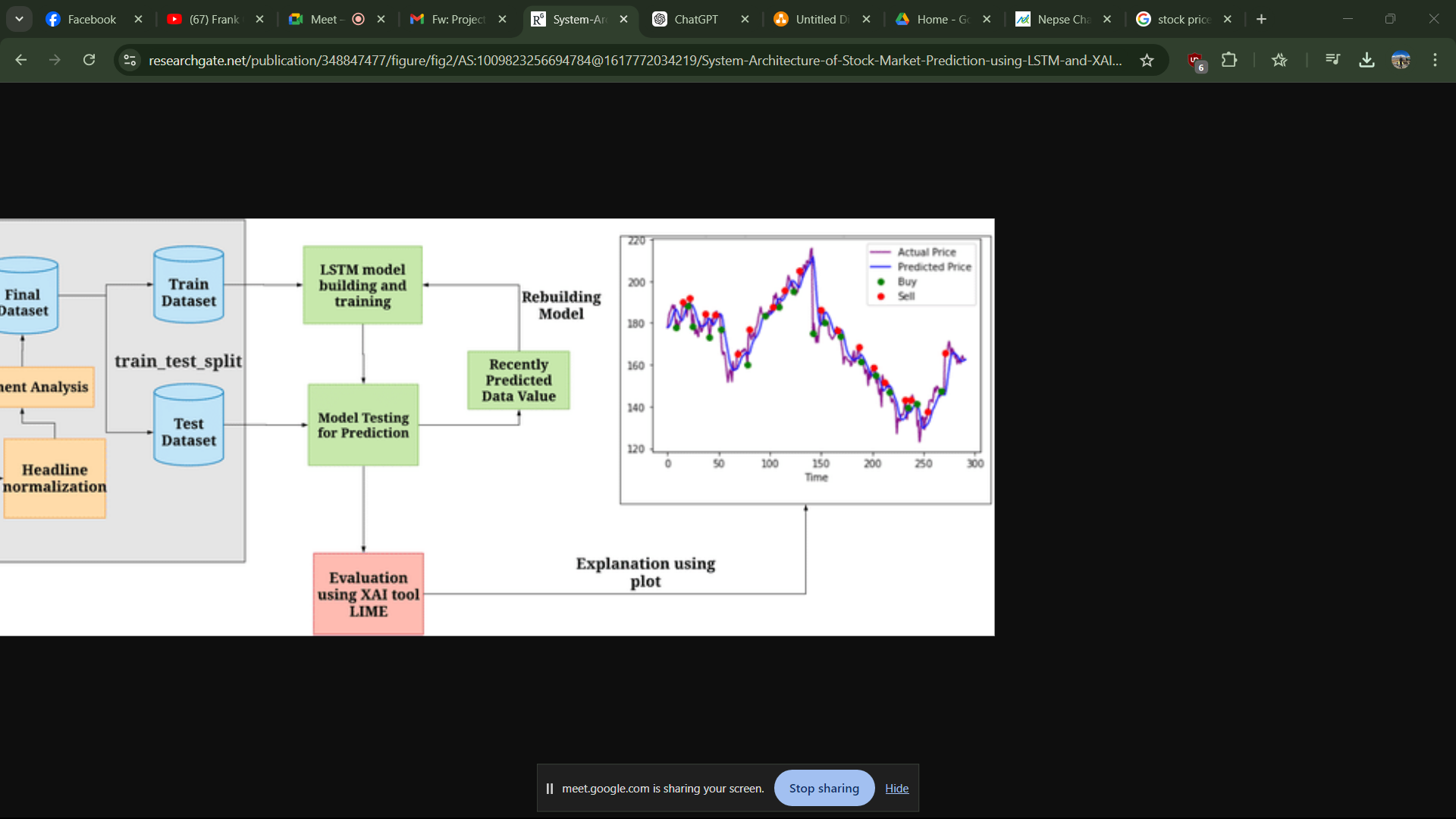Screen dimensions: 1456x819
Task: Expand the tab search dropdown
Action: pyautogui.click(x=19, y=19)
